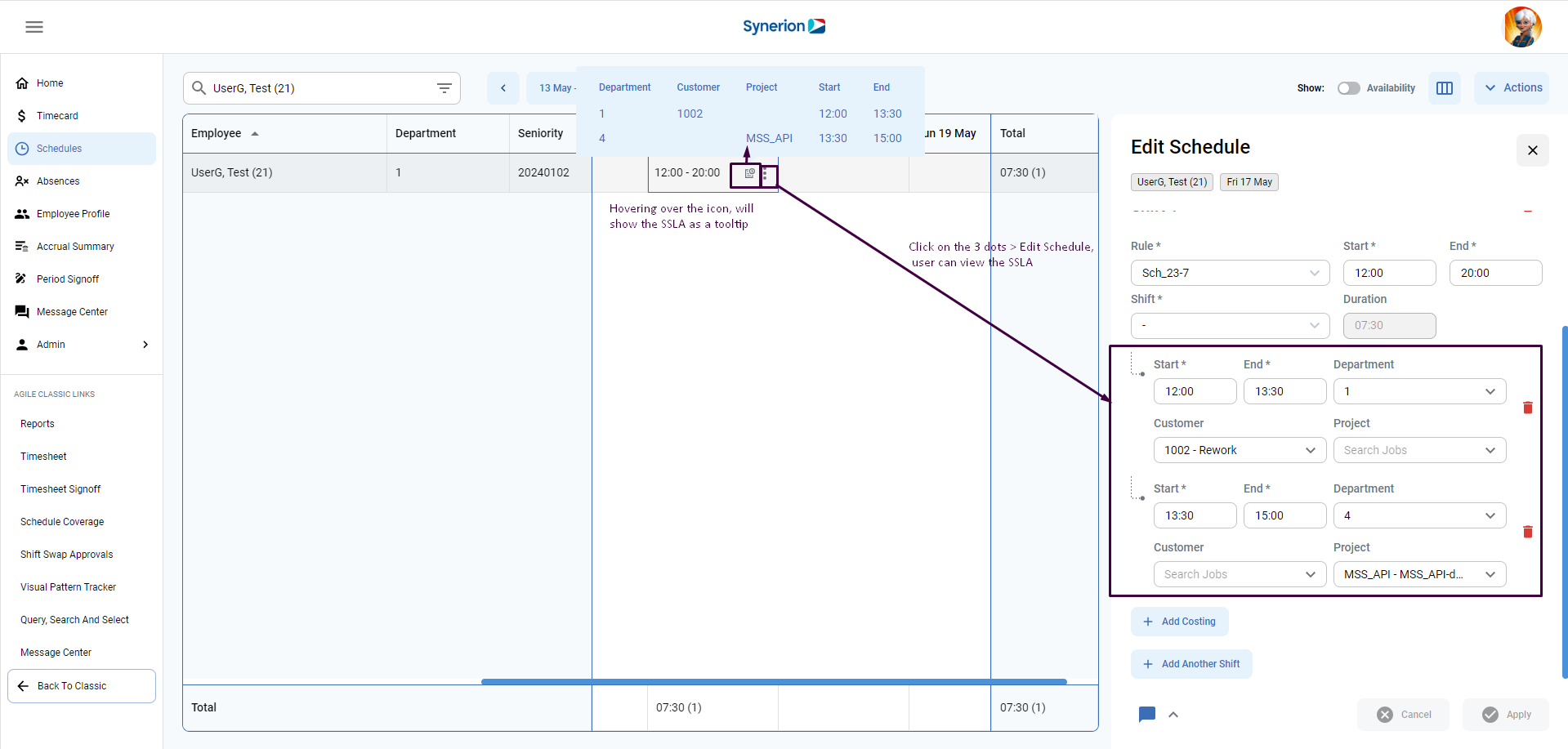Open Accrual Summary page
The image size is (1568, 749).
click(x=82, y=247)
